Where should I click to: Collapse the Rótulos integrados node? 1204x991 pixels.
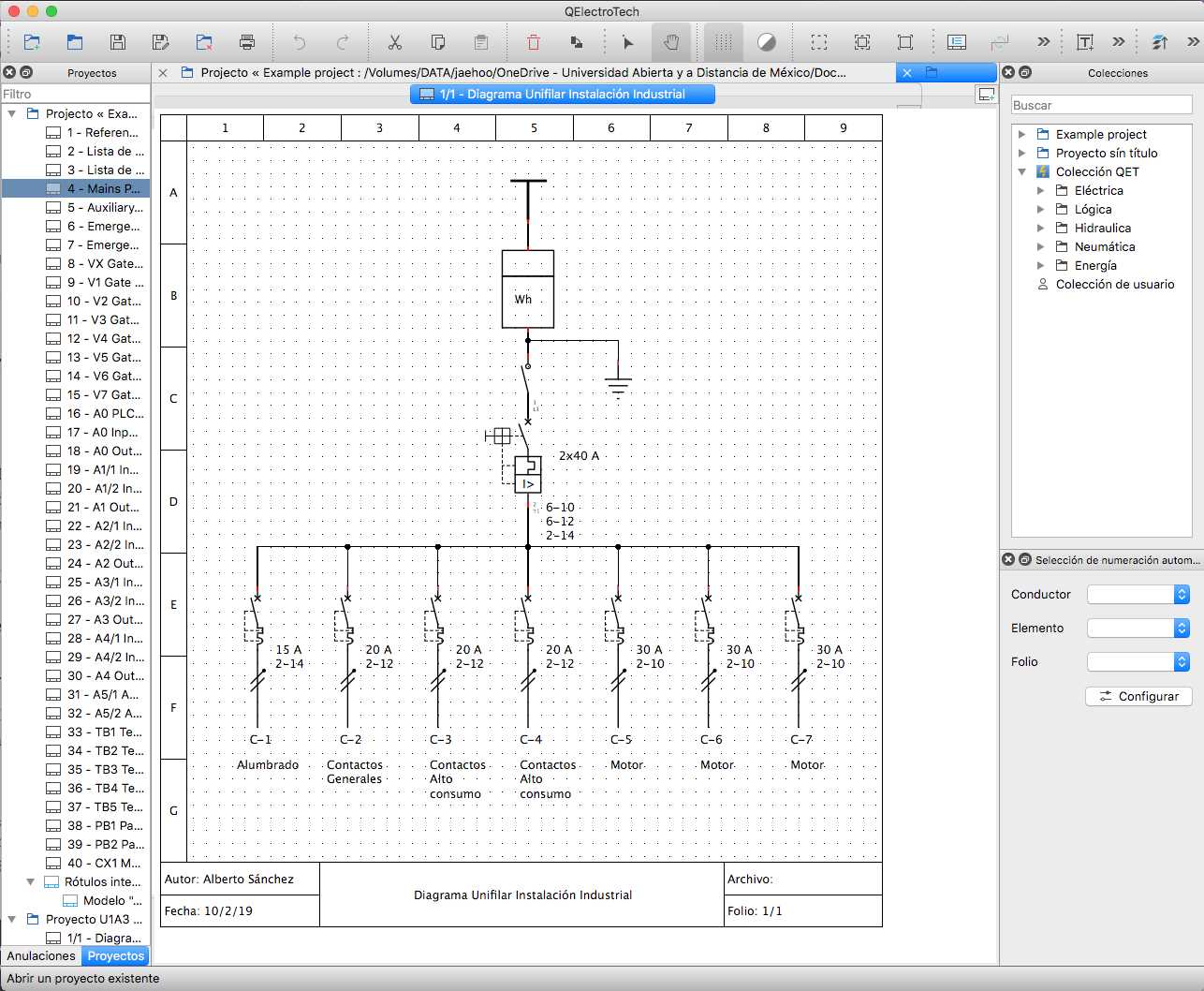[31, 881]
